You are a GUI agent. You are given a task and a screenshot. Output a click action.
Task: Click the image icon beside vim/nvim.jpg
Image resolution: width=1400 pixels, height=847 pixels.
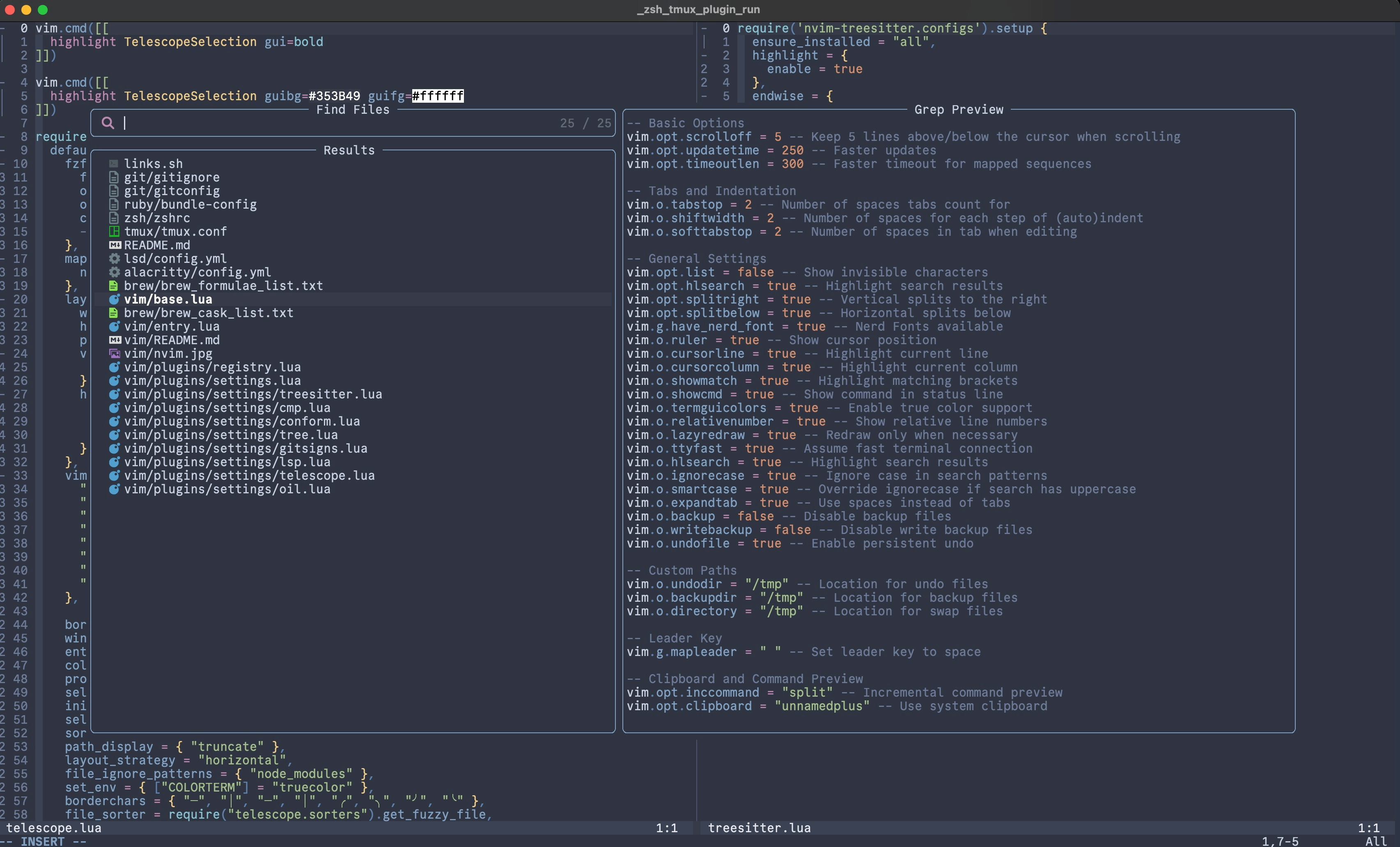click(x=114, y=354)
